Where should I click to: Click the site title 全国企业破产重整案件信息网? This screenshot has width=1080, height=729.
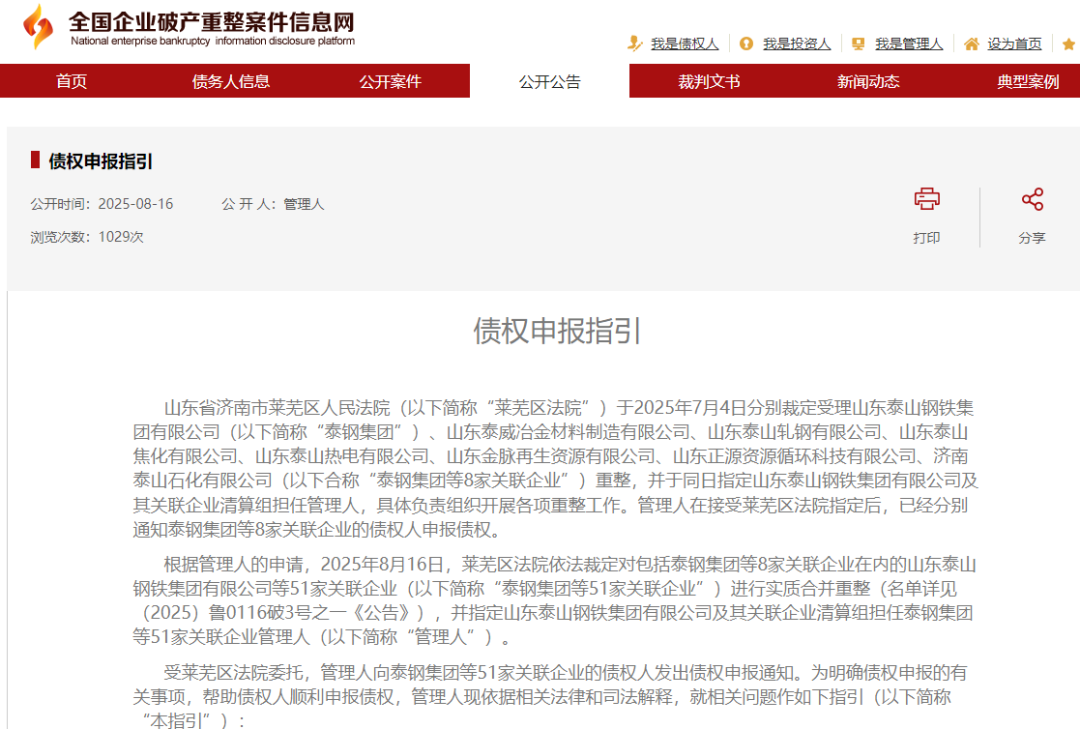pos(211,22)
